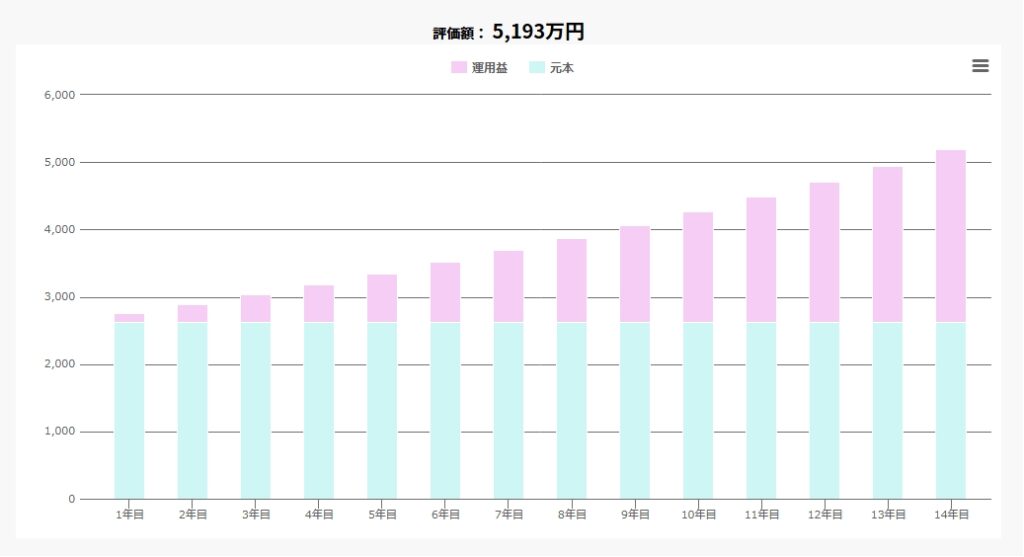Click the 3年目 x-axis label
This screenshot has width=1024, height=557.
(x=256, y=515)
